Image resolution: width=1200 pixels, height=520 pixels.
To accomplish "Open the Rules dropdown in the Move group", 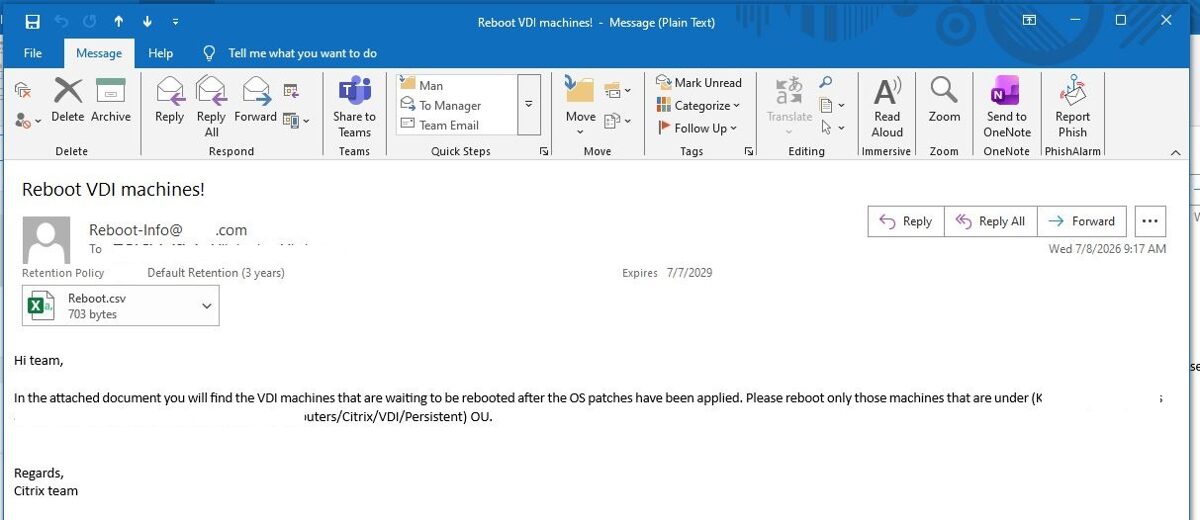I will (618, 91).
